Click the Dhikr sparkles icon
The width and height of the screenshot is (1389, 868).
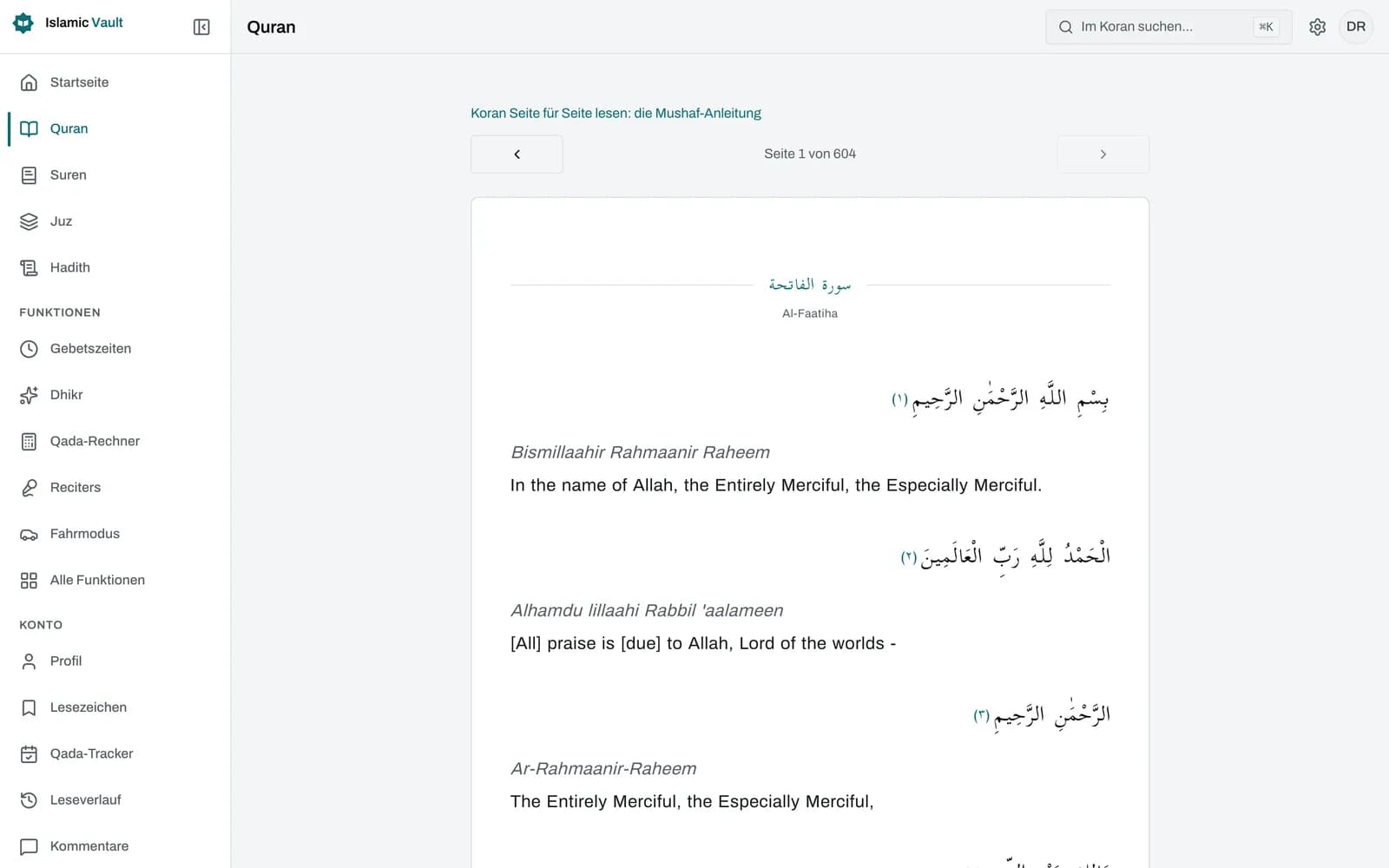coord(29,395)
